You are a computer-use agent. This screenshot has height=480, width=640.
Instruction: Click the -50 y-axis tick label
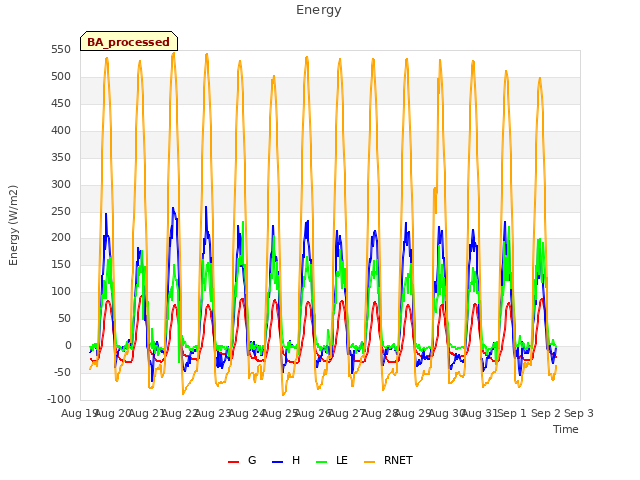point(62,372)
